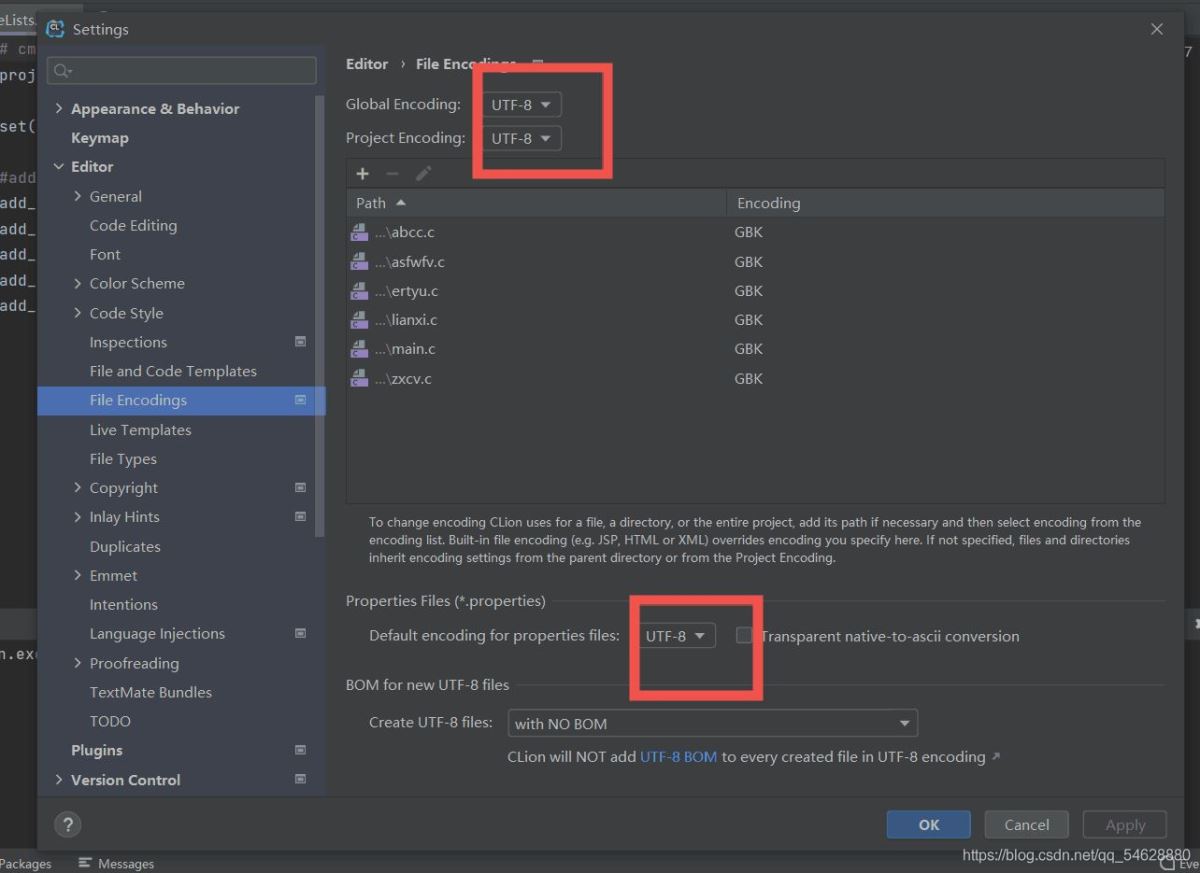The image size is (1200, 873).
Task: Expand the General node
Action: tap(78, 196)
